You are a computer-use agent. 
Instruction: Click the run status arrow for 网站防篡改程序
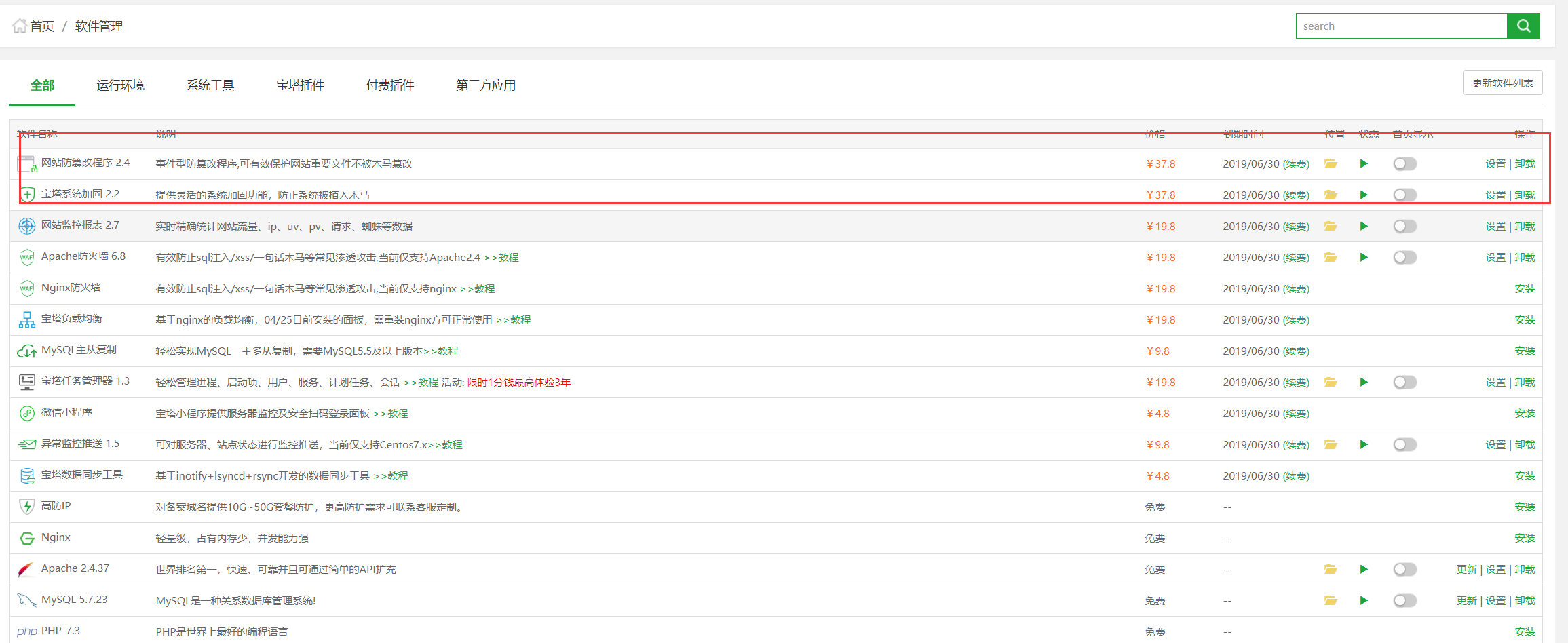coord(1364,163)
